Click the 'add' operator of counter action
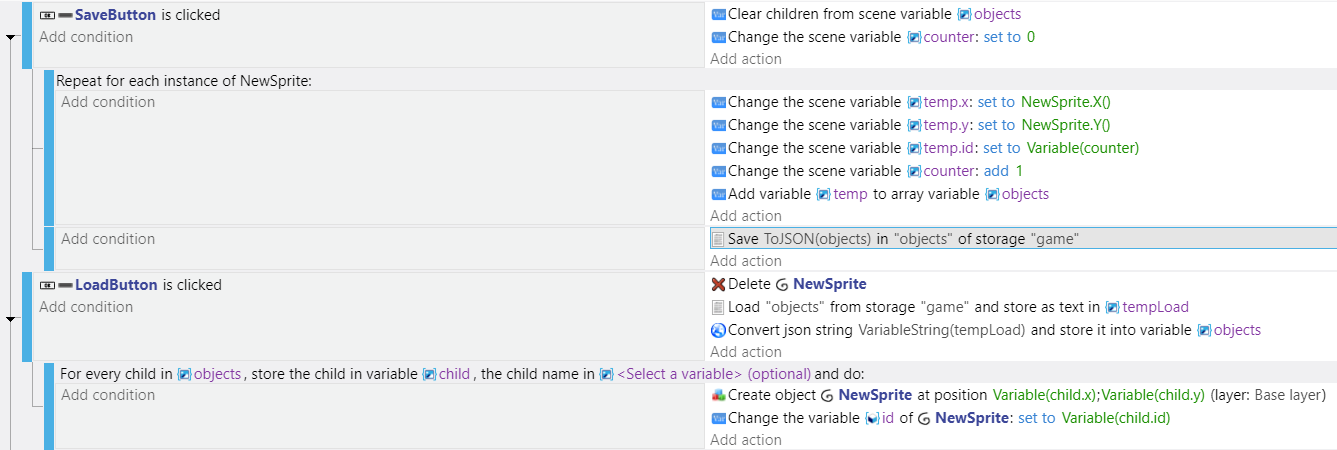 996,171
